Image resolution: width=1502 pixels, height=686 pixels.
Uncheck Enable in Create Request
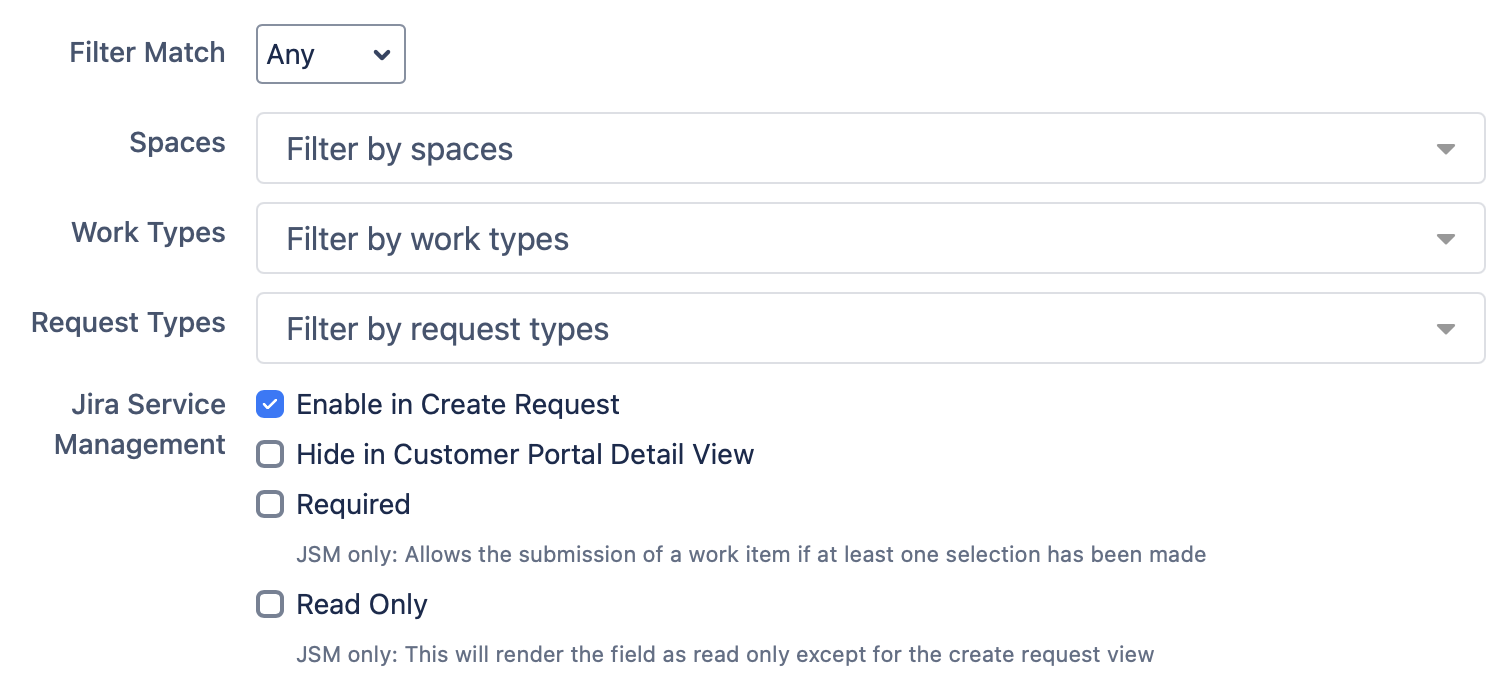click(x=269, y=404)
